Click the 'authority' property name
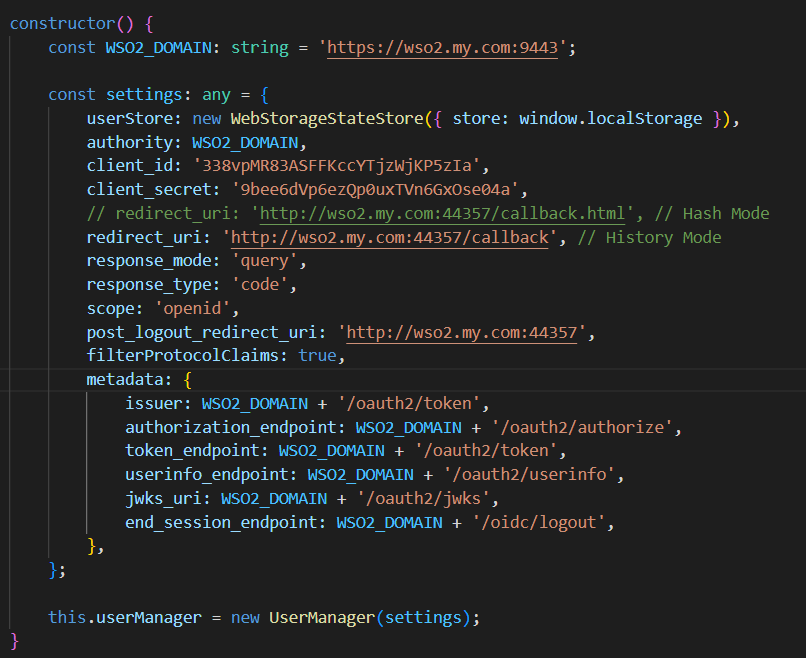The width and height of the screenshot is (806, 658). pos(130,142)
